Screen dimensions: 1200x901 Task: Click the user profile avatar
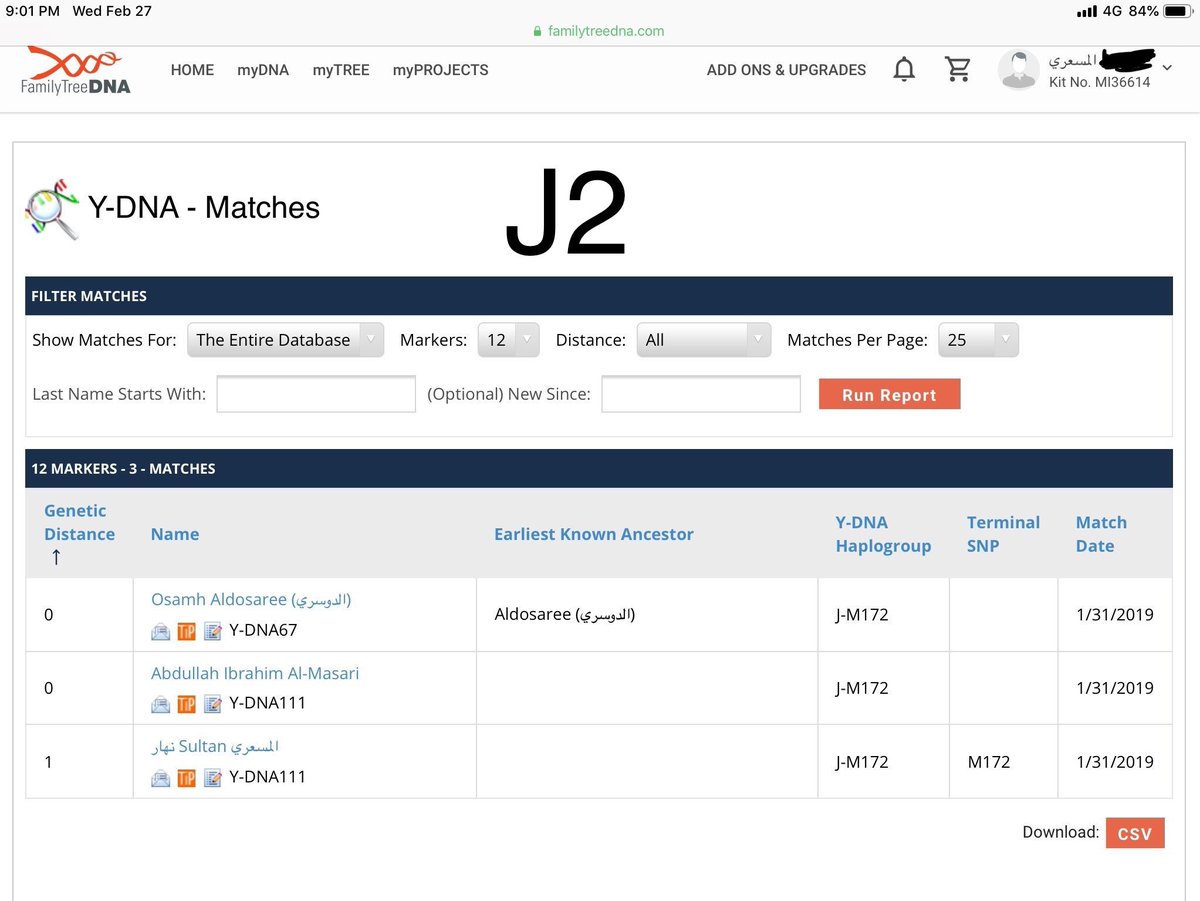click(1019, 69)
